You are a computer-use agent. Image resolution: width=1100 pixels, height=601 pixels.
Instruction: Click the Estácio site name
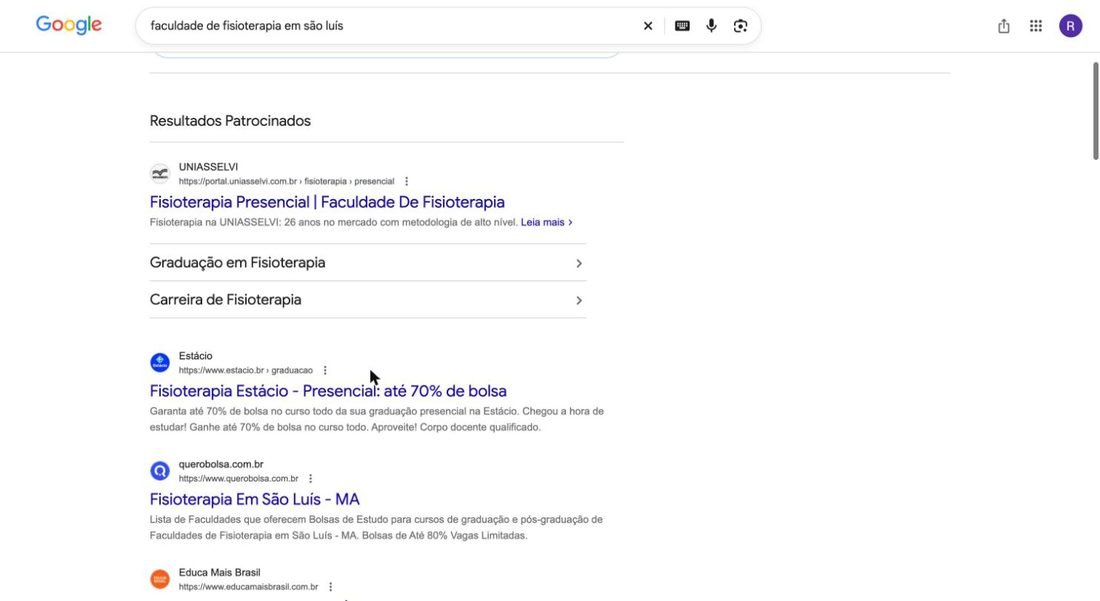[196, 356]
